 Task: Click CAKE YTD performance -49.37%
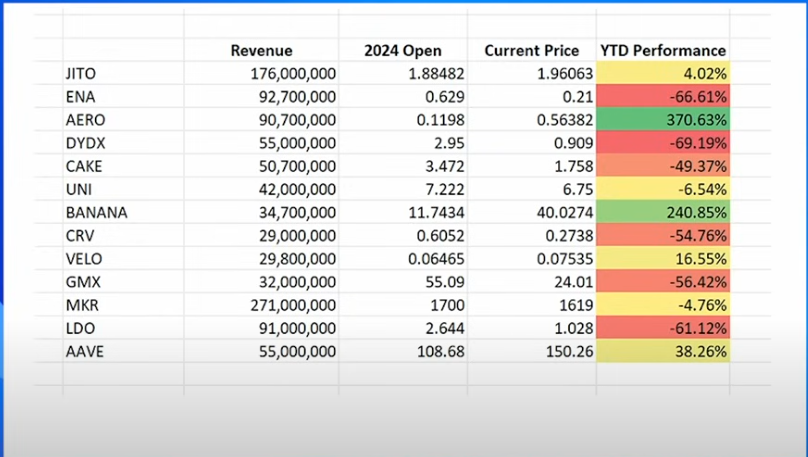663,166
